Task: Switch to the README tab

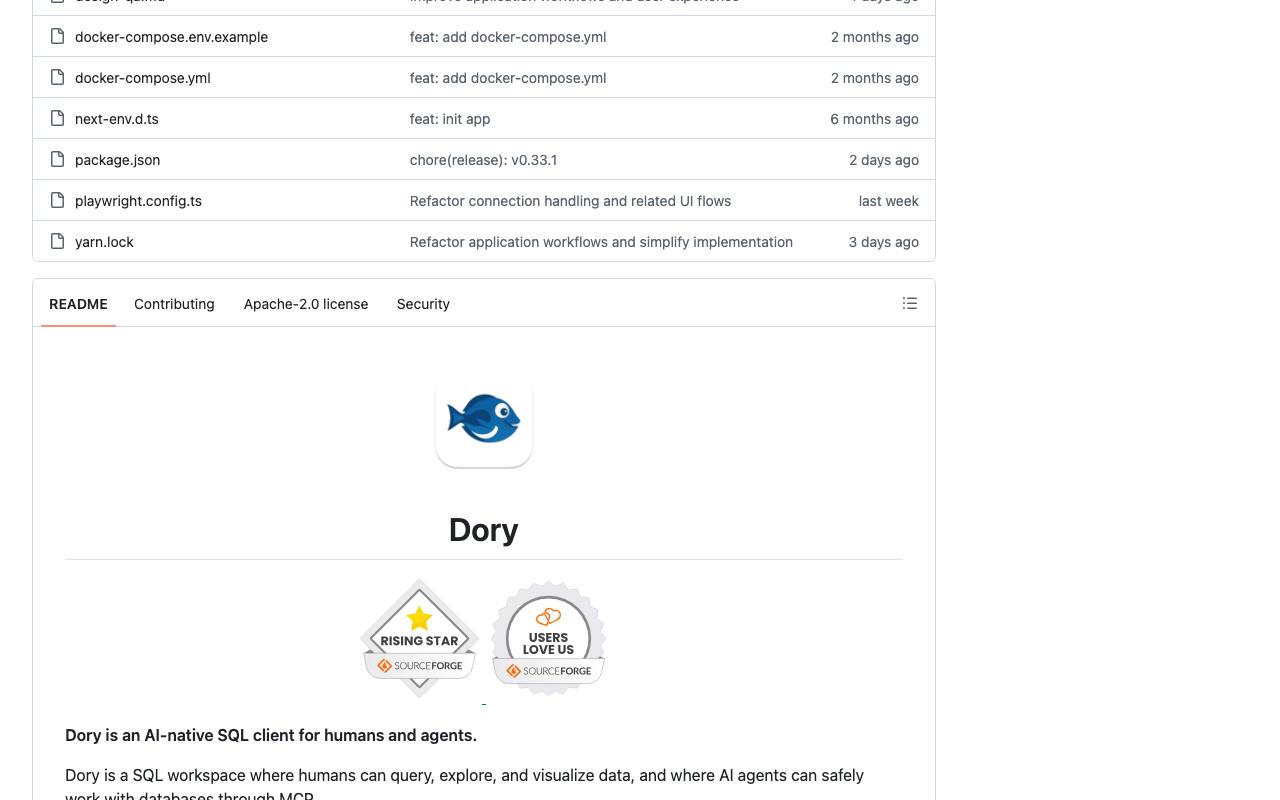Action: [x=78, y=304]
